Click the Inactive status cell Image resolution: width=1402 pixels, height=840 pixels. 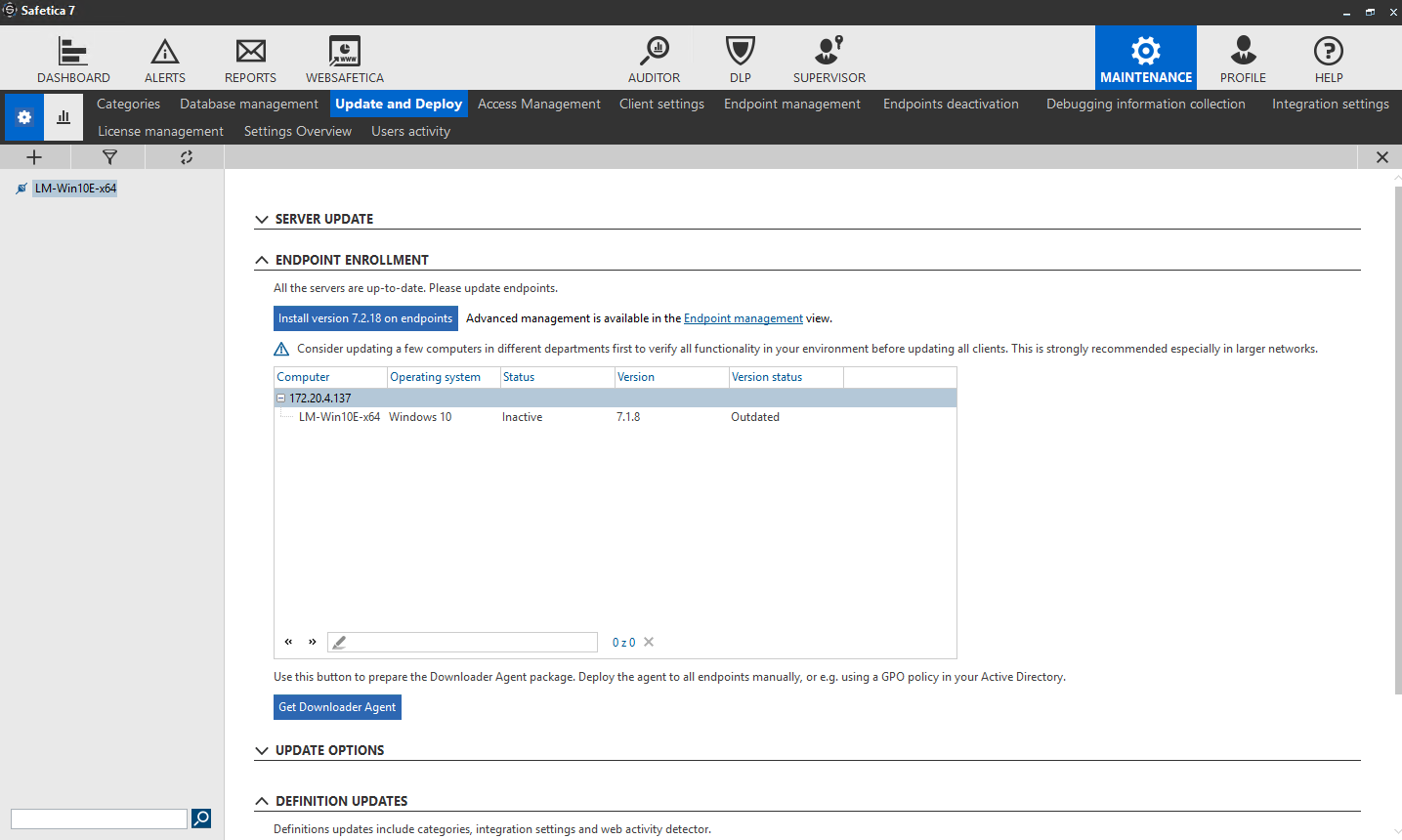(x=522, y=417)
